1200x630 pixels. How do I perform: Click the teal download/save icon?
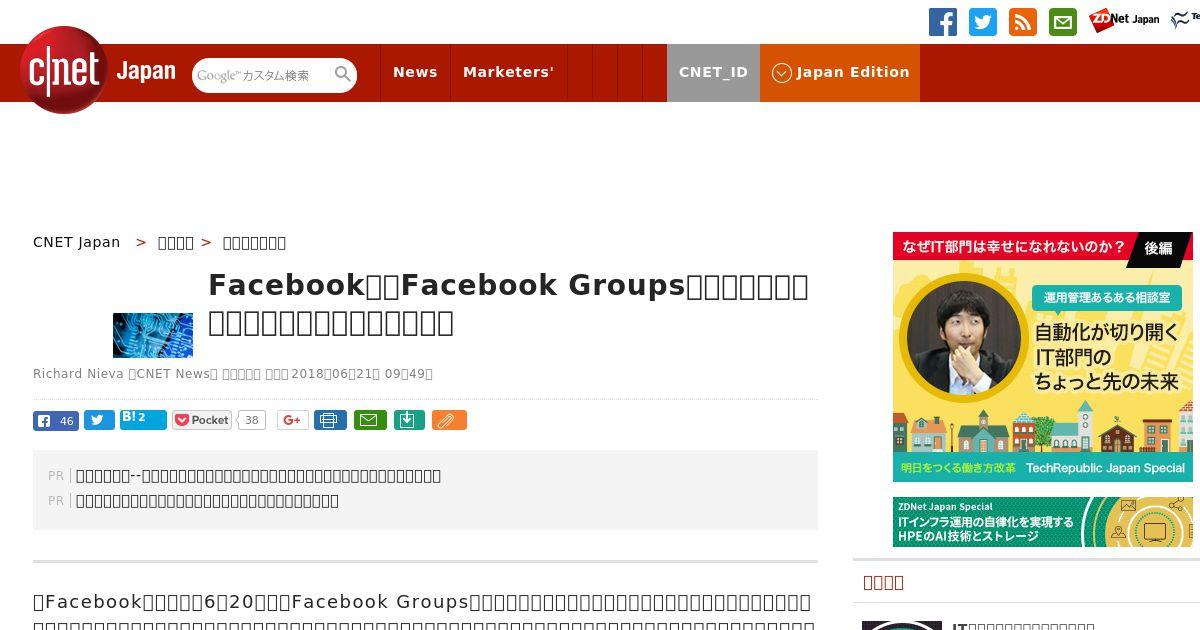pyautogui.click(x=409, y=420)
